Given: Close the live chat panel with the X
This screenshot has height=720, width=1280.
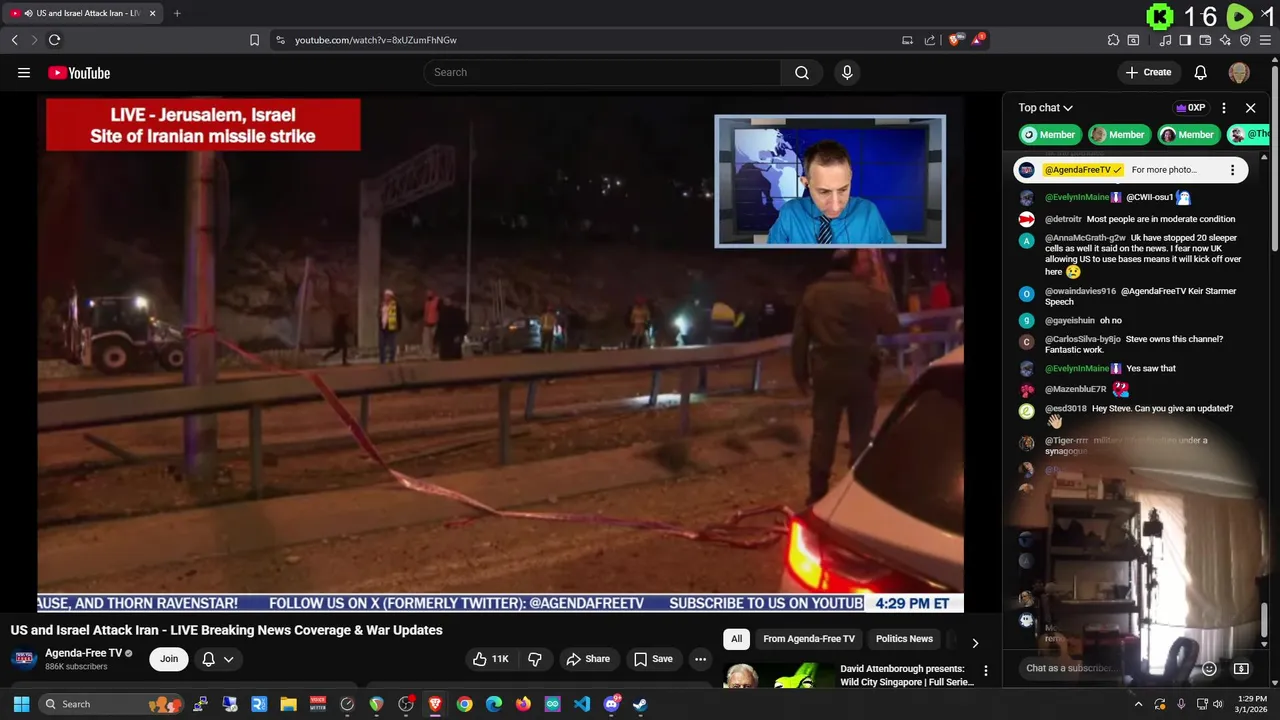Looking at the screenshot, I should [1250, 108].
